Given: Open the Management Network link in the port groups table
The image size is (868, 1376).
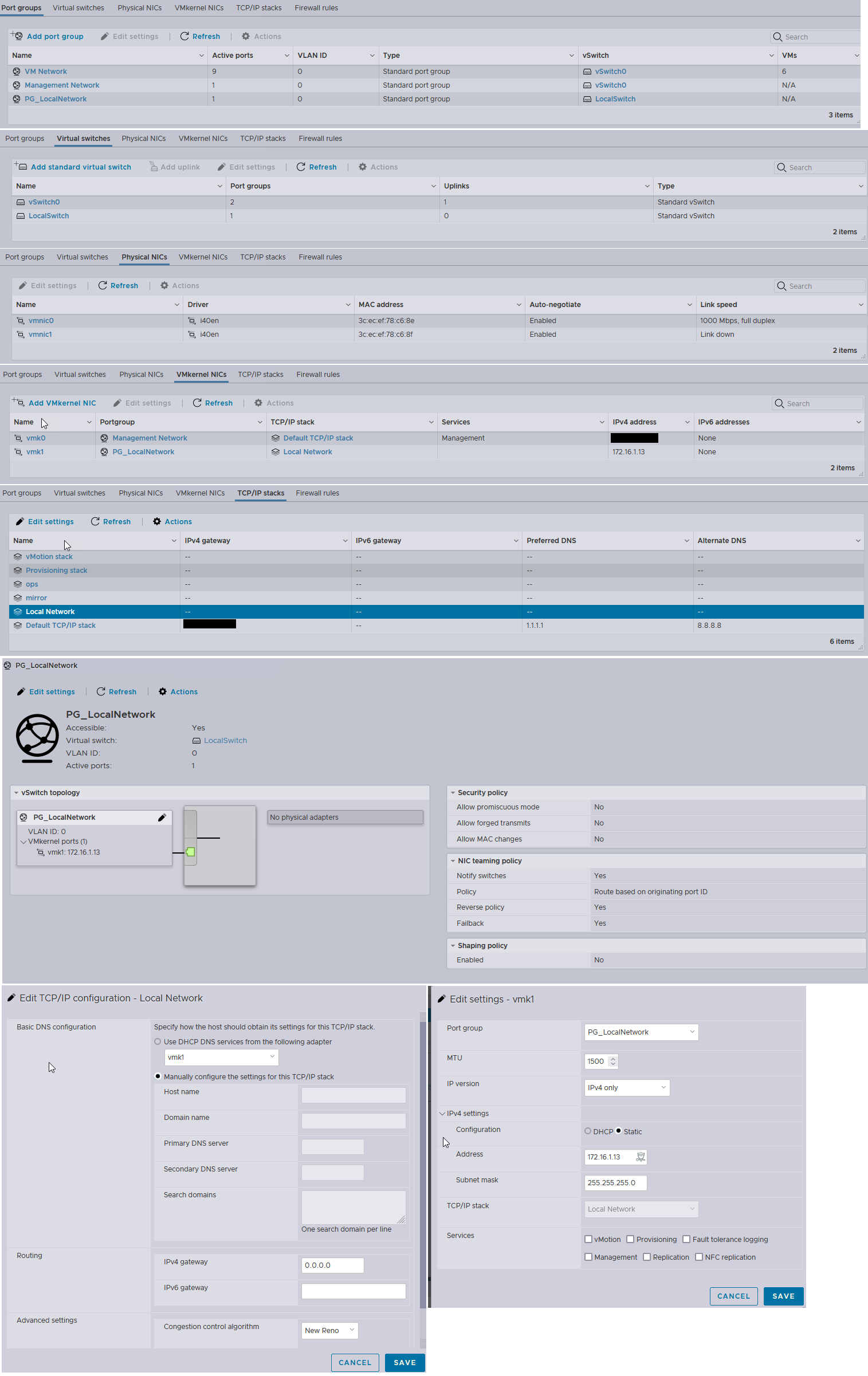Looking at the screenshot, I should pyautogui.click(x=62, y=85).
